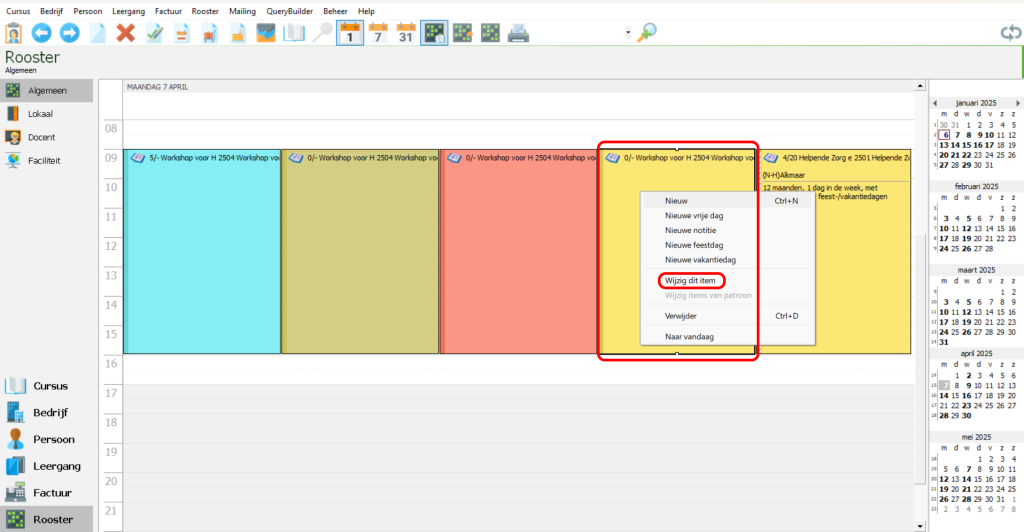Choose Nieuwe vrije dag from context menu
This screenshot has width=1024, height=532.
click(x=728, y=215)
